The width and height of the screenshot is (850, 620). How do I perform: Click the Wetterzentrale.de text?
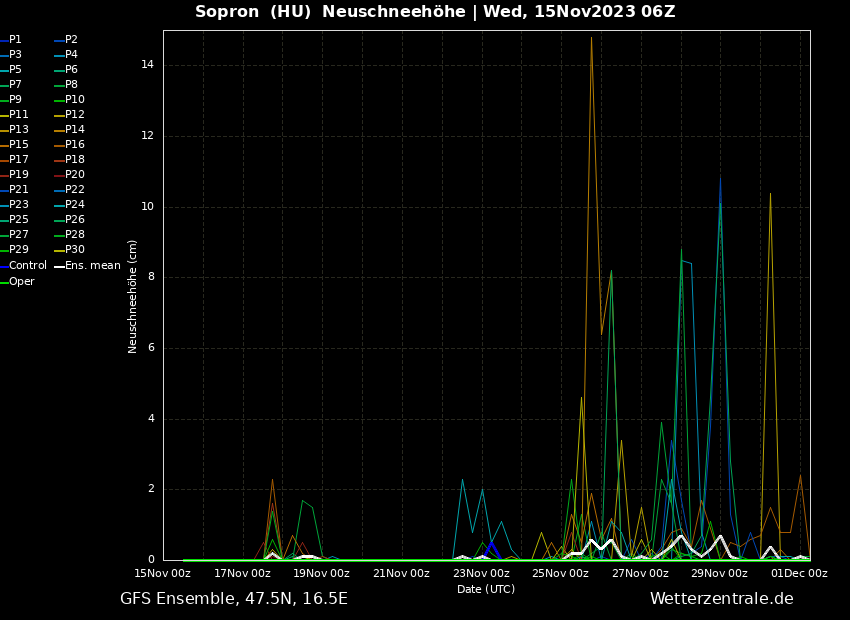[721, 599]
